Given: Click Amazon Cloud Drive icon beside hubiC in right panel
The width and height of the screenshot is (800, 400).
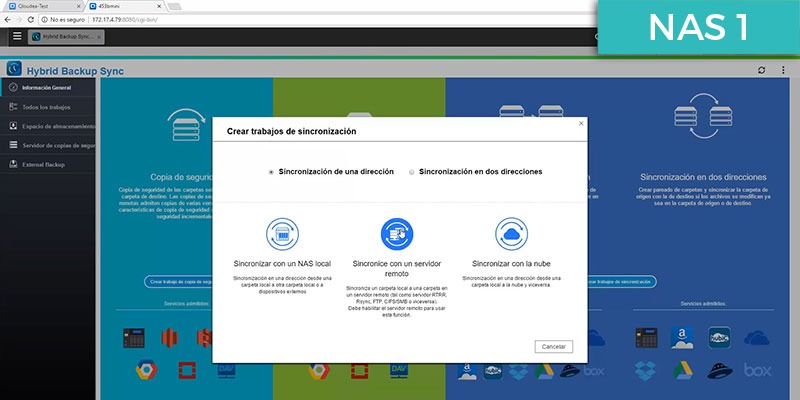Looking at the screenshot, I should 682,338.
